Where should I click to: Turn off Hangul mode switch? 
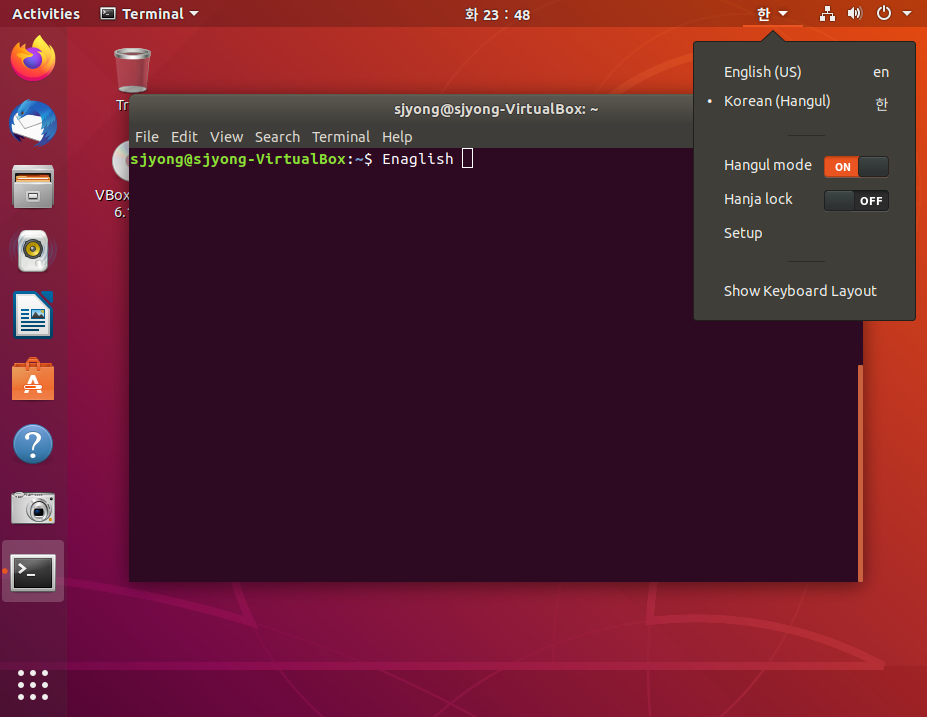click(x=856, y=167)
